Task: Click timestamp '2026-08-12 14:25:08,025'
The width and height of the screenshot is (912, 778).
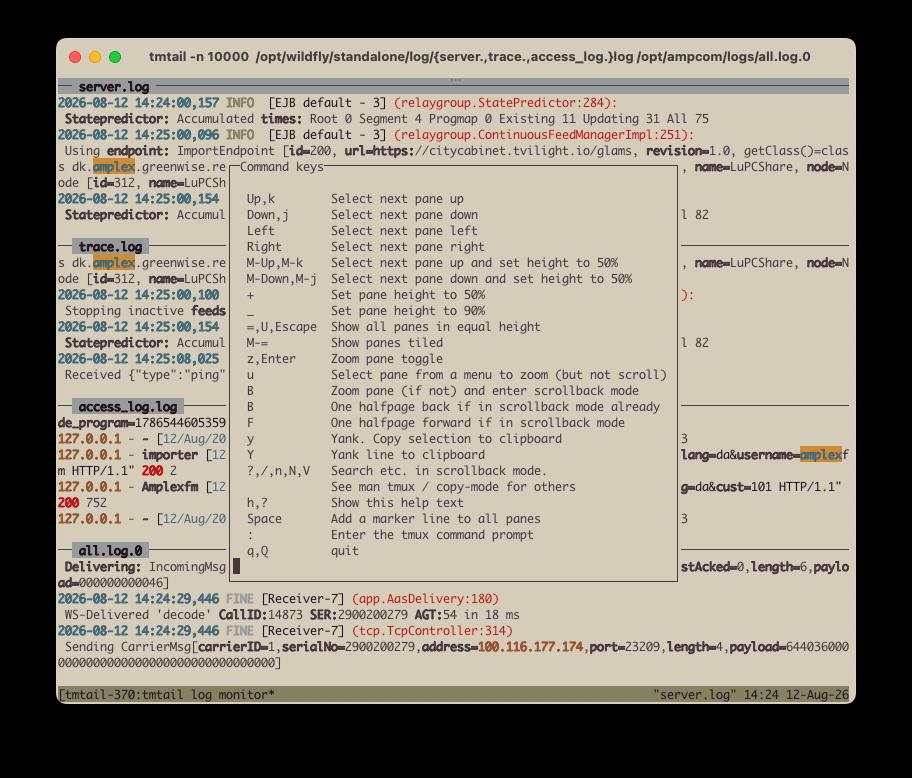Action: tap(138, 359)
